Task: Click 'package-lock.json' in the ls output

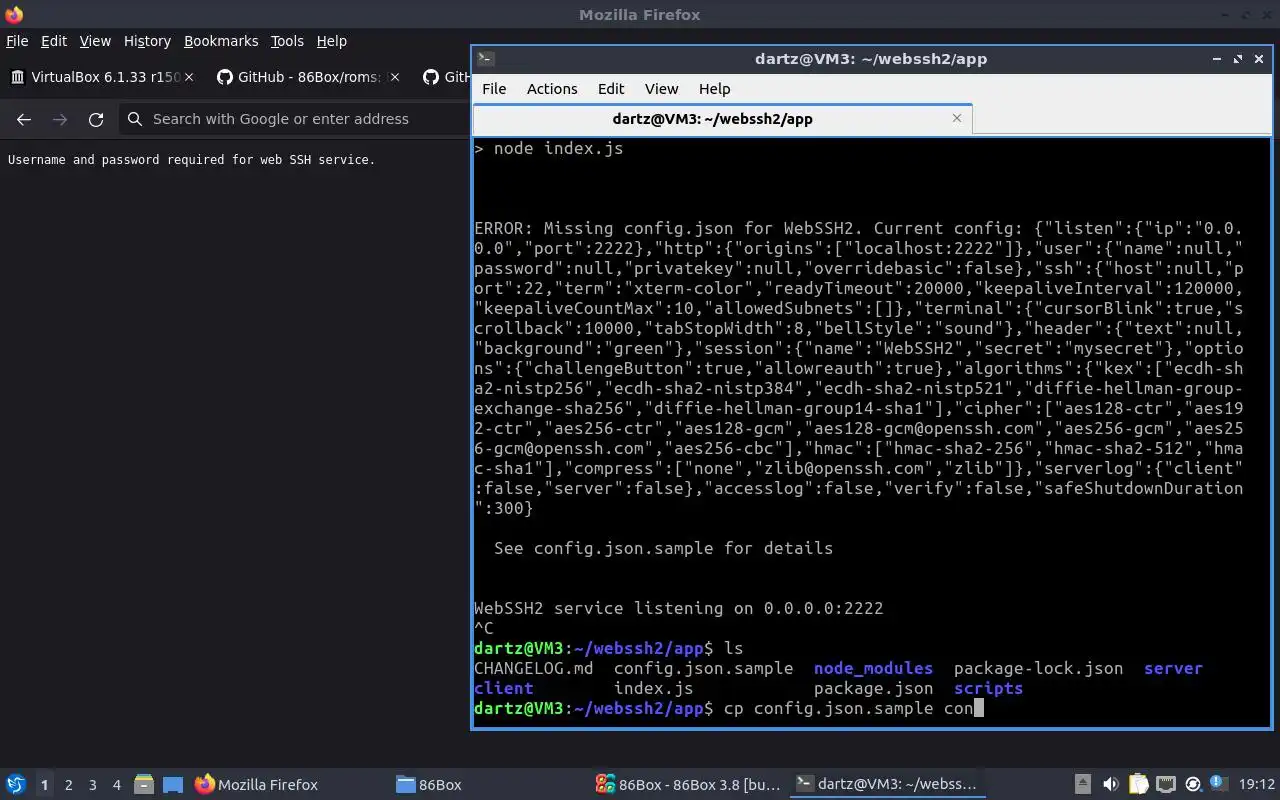Action: pos(1038,668)
